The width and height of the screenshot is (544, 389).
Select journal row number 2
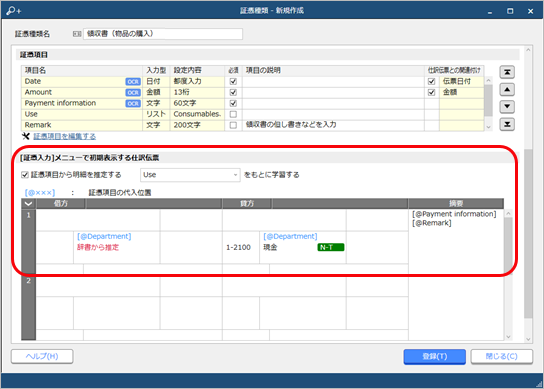(28, 307)
